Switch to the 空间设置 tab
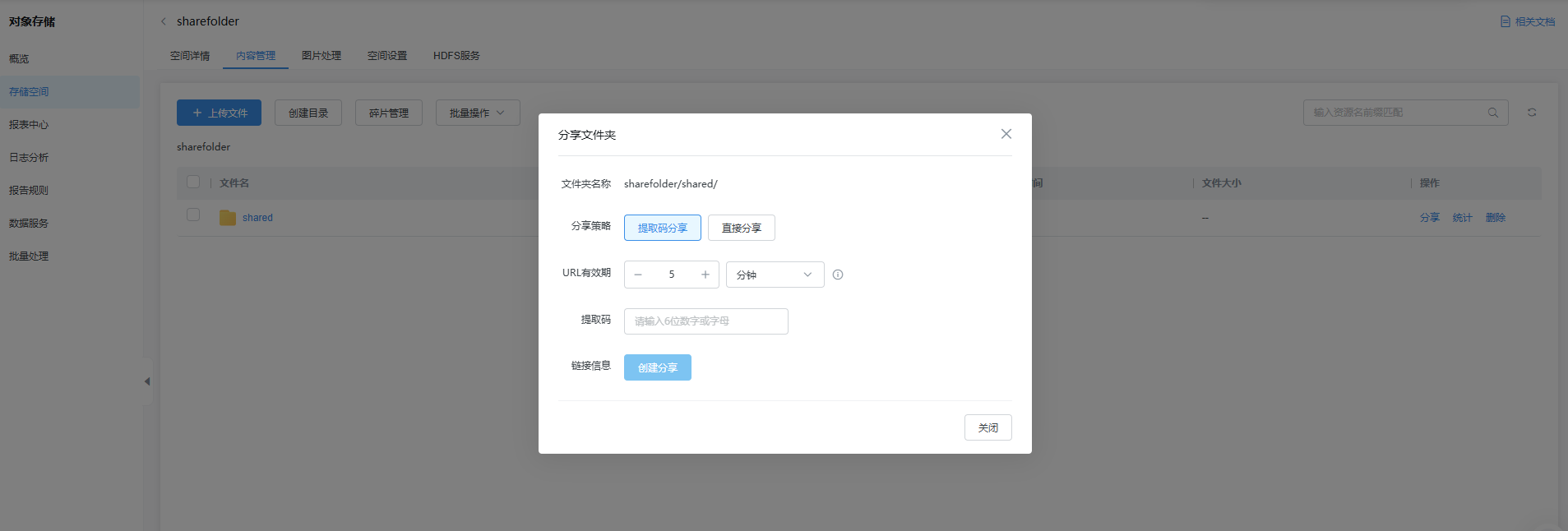Viewport: 1568px width, 531px height. [387, 56]
